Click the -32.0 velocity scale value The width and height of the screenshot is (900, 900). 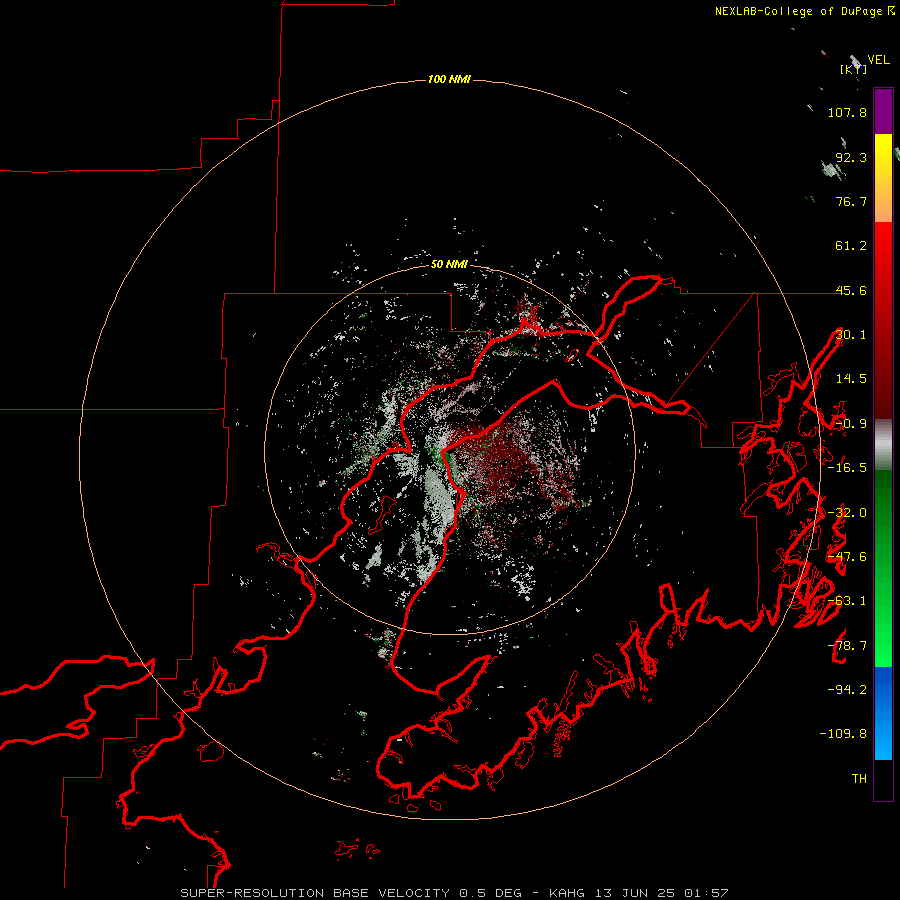pos(847,513)
